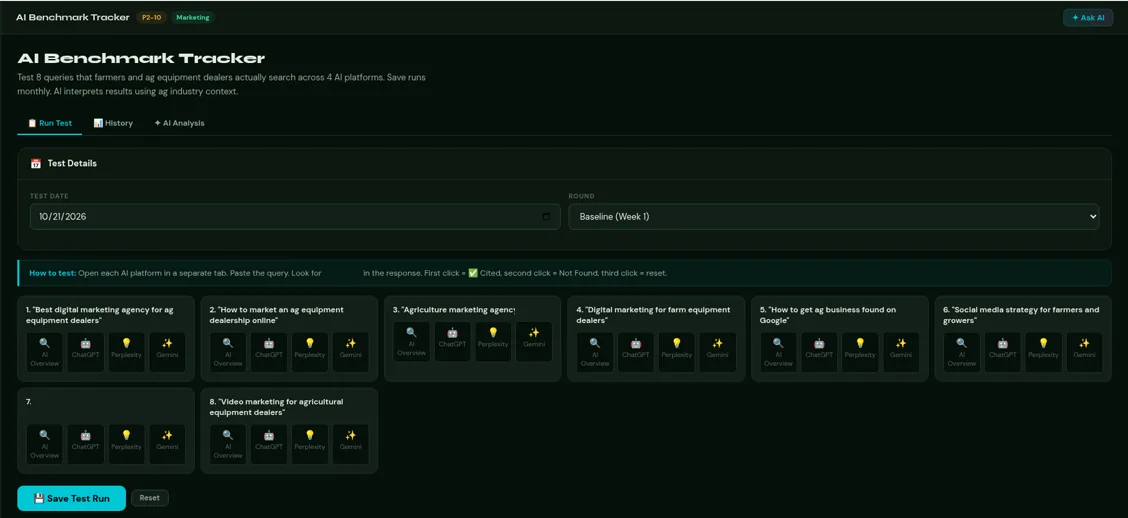Click the P2-10 badge in header
The height and width of the screenshot is (518, 1128).
151,17
